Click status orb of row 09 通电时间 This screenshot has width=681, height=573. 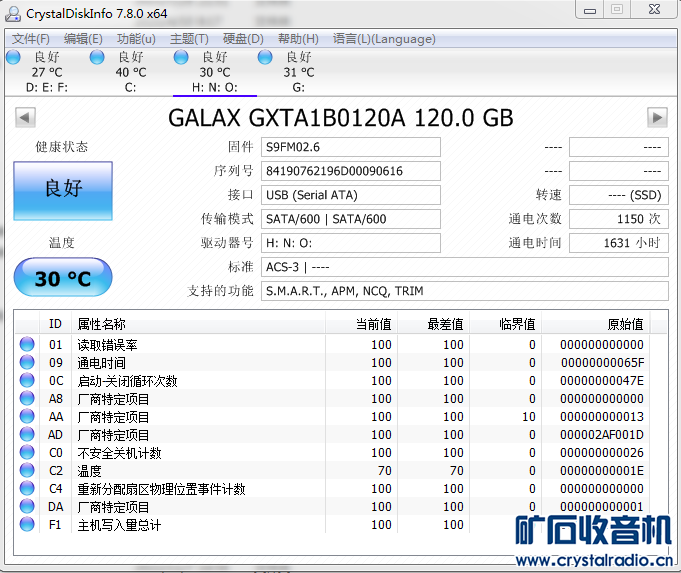pyautogui.click(x=27, y=362)
